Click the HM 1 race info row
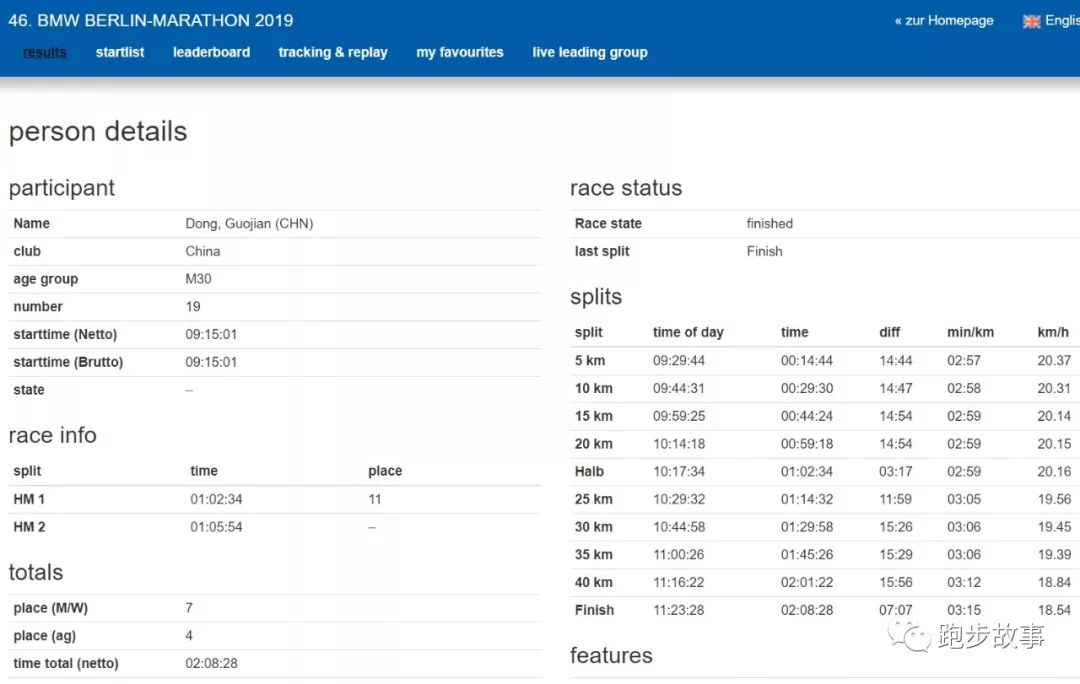The height and width of the screenshot is (684, 1080). [29, 499]
